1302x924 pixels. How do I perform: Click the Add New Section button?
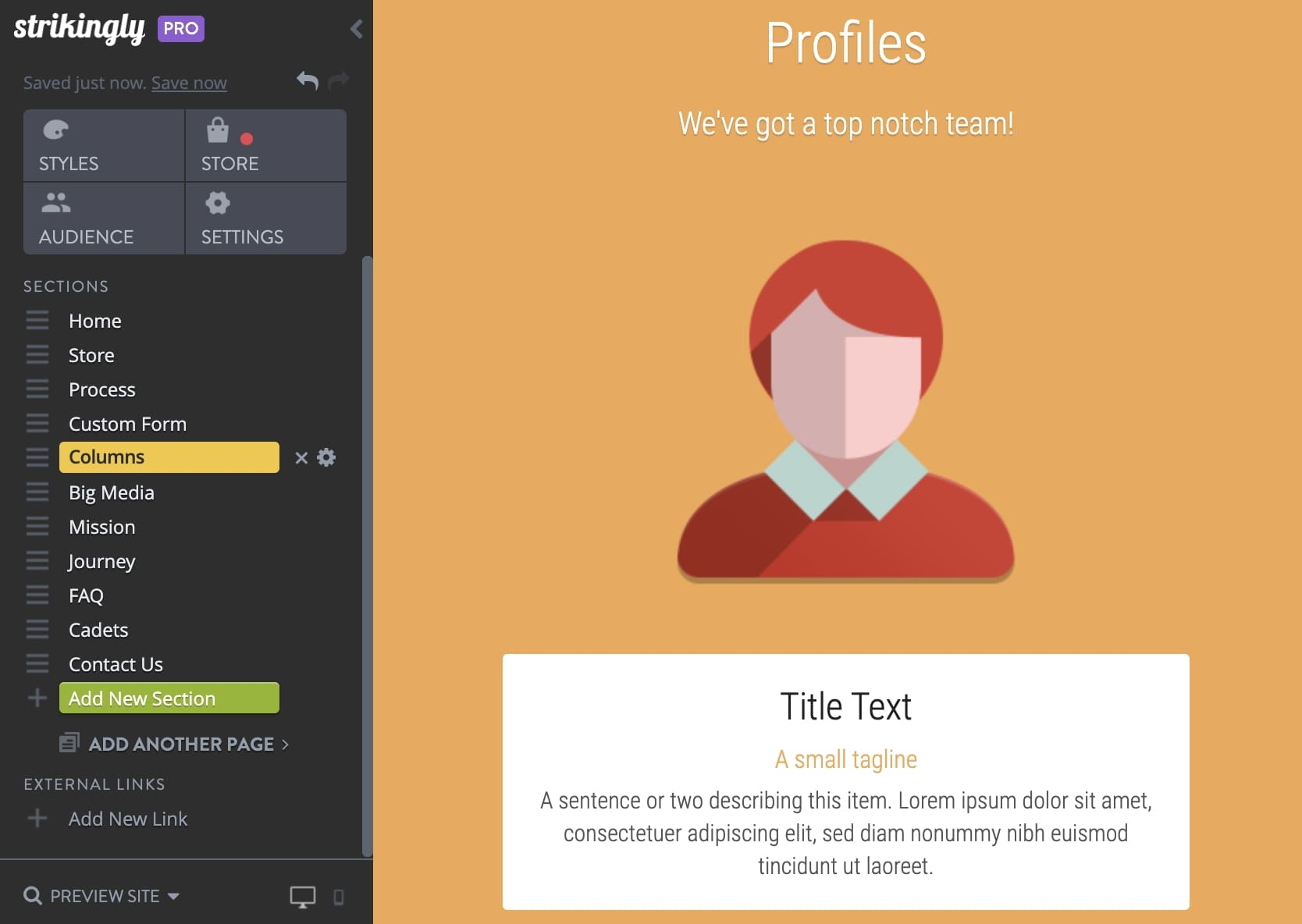[169, 698]
